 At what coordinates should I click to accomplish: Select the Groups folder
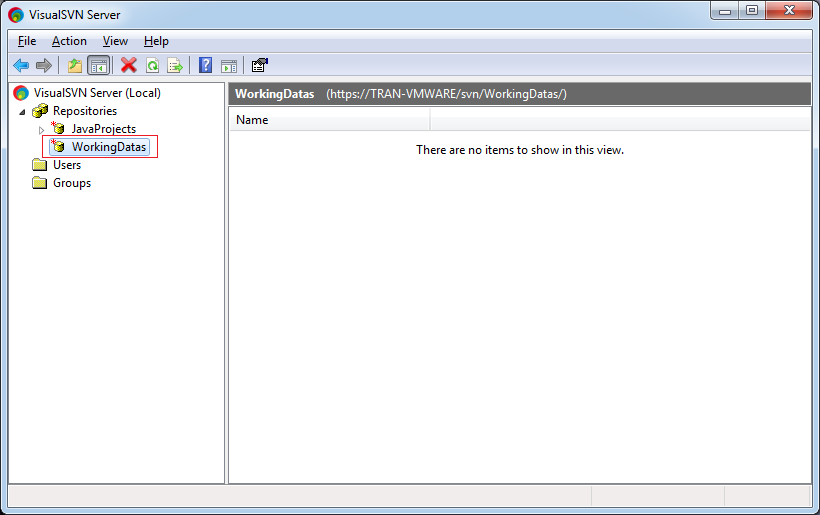click(72, 183)
